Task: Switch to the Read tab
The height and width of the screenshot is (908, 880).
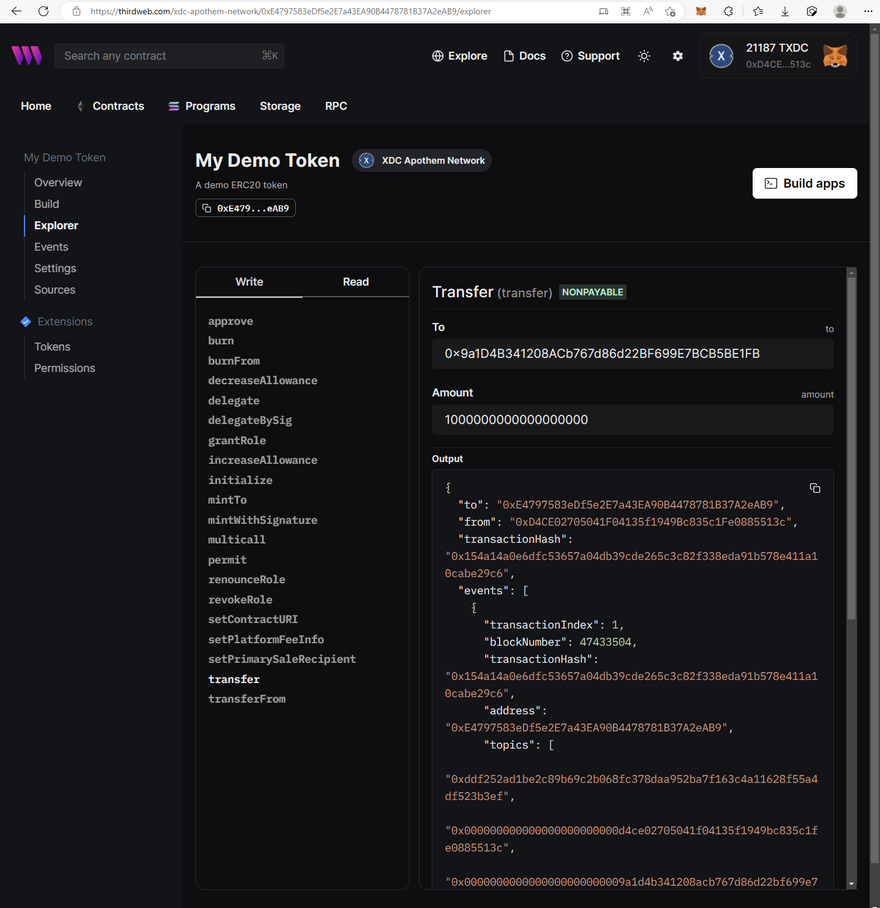Action: pos(356,282)
